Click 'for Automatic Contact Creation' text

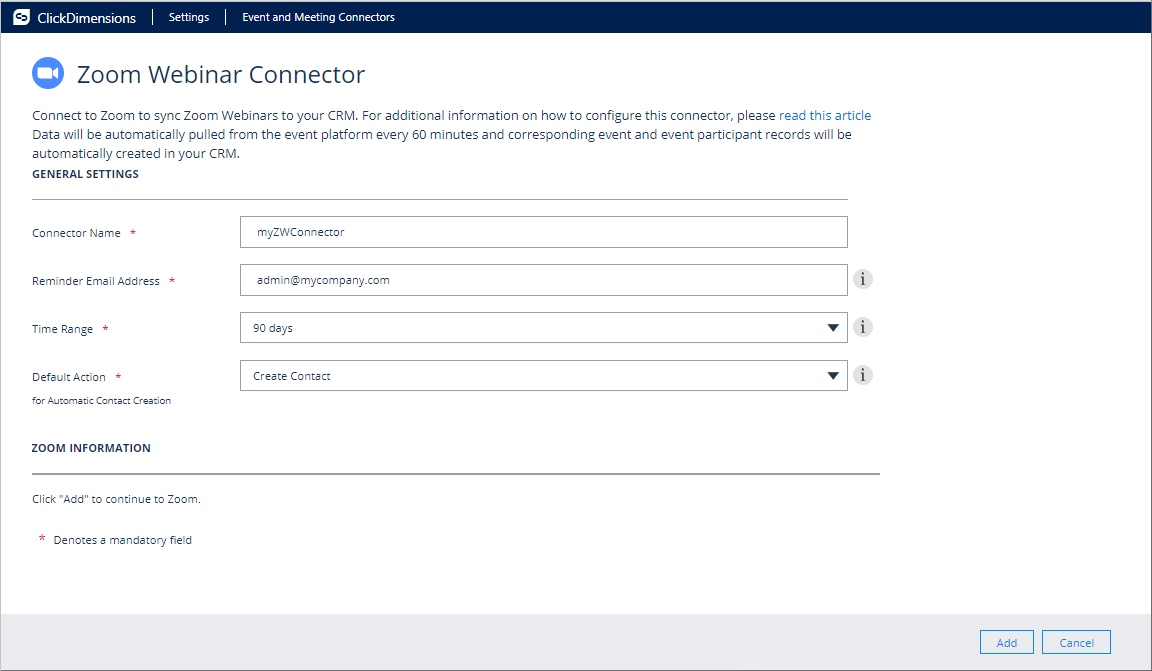tap(101, 401)
